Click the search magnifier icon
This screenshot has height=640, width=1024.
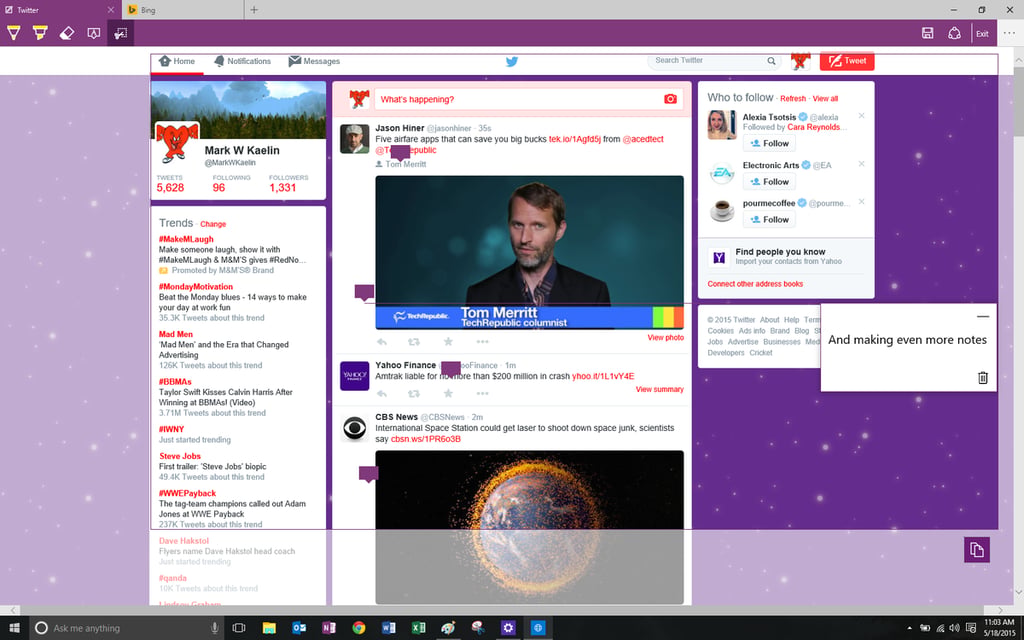[x=771, y=61]
